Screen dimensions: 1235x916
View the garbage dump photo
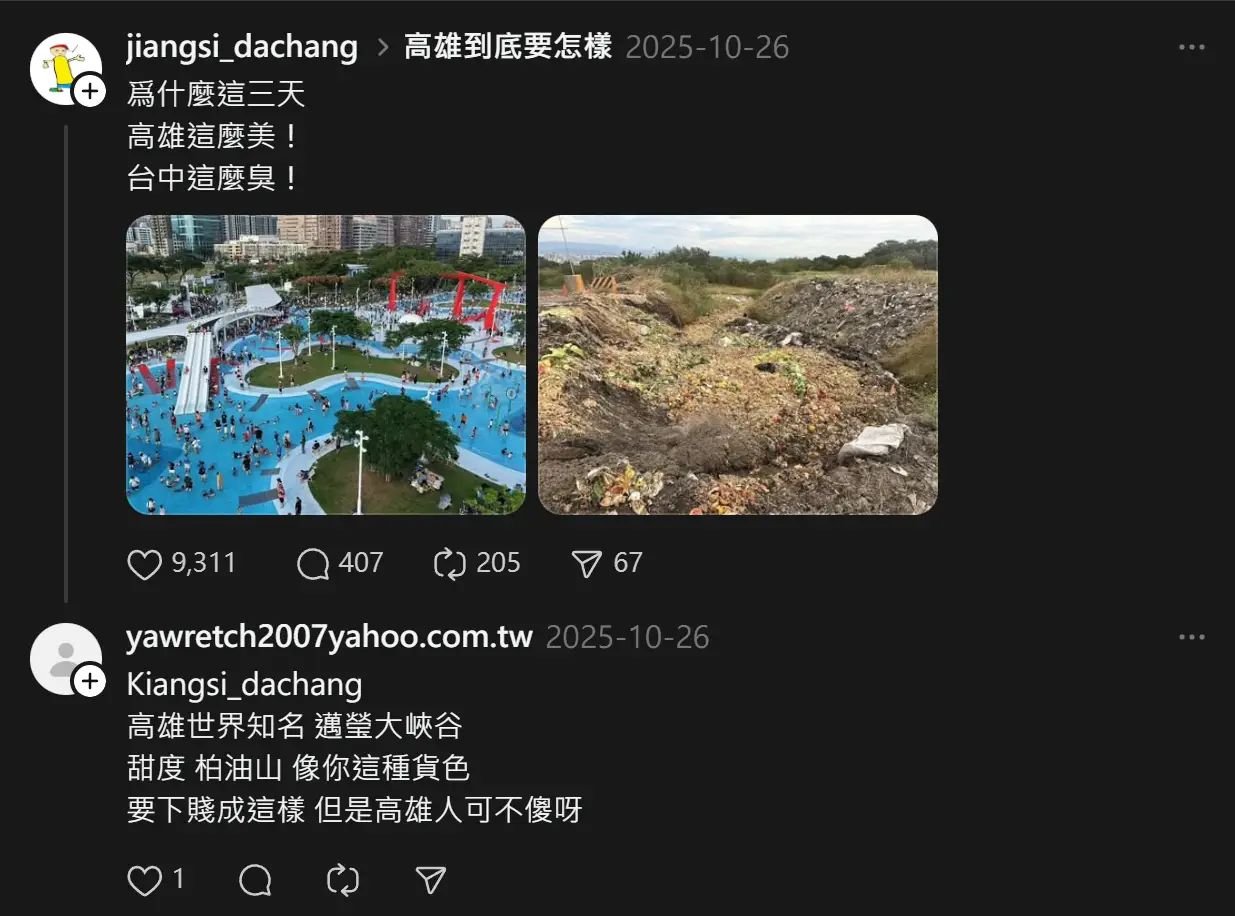(738, 365)
